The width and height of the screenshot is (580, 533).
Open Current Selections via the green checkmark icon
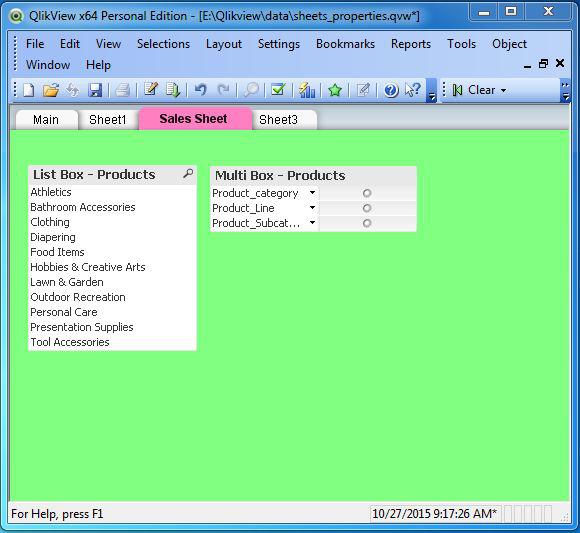pos(278,90)
